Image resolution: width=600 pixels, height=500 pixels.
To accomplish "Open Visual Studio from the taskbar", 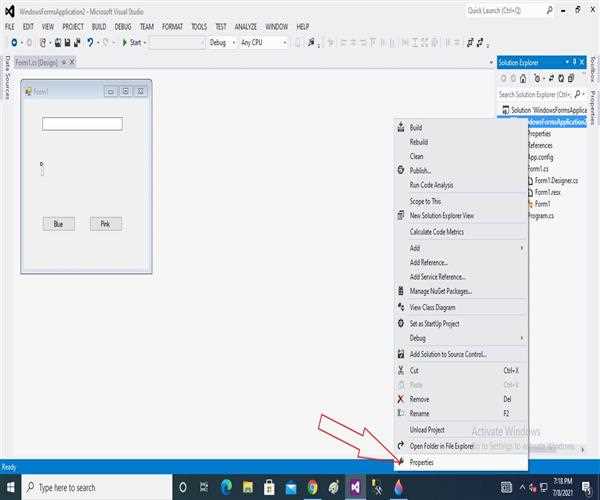I will pos(355,487).
